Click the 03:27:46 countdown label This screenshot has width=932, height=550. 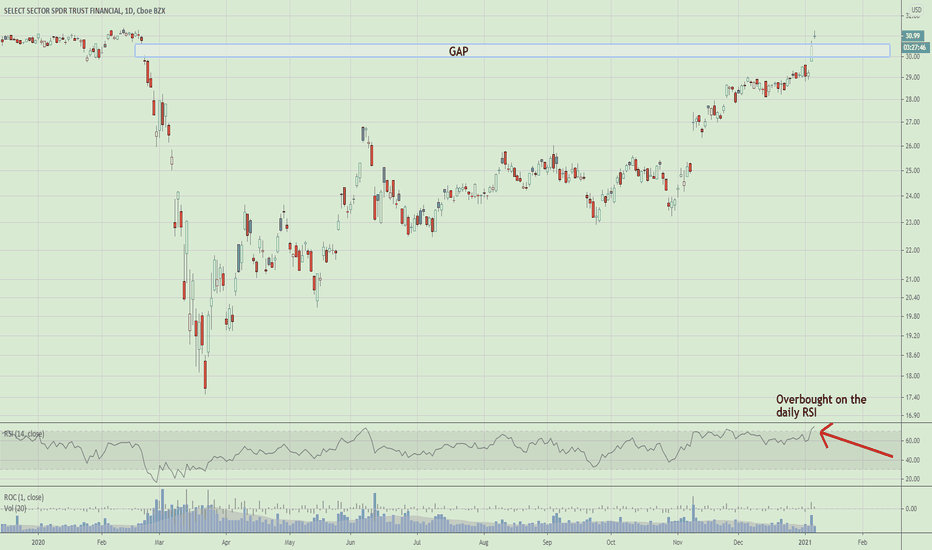coord(915,48)
